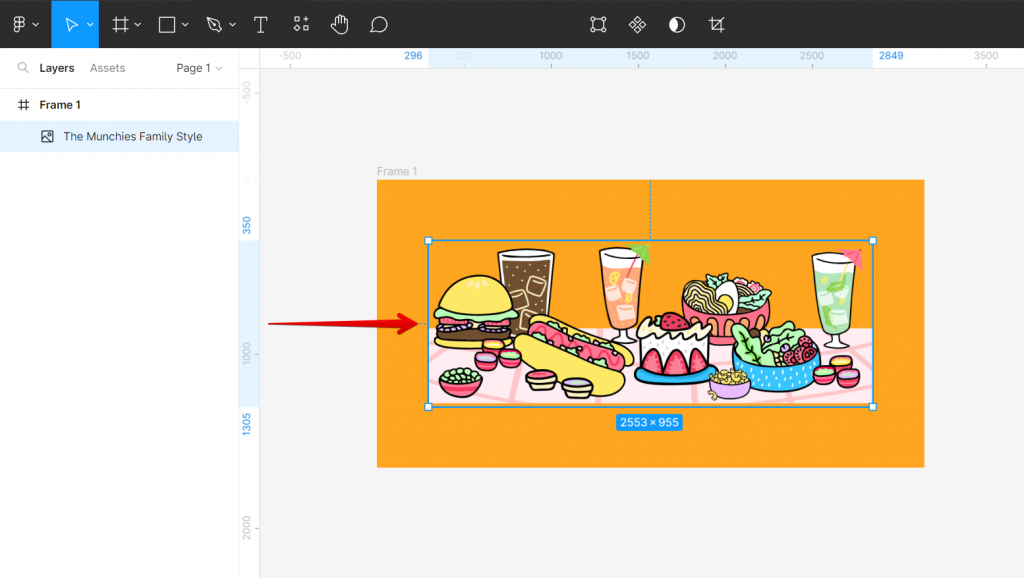Switch to the Layers tab
The width and height of the screenshot is (1024, 578).
pos(57,67)
